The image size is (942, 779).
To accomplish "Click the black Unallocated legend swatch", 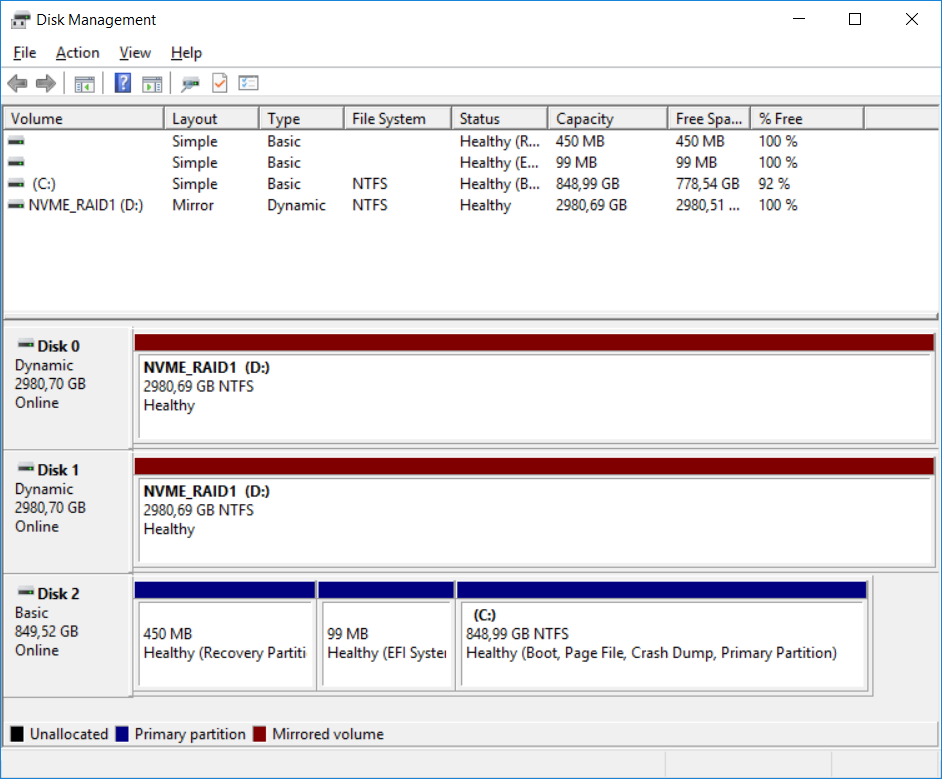I will (x=17, y=734).
